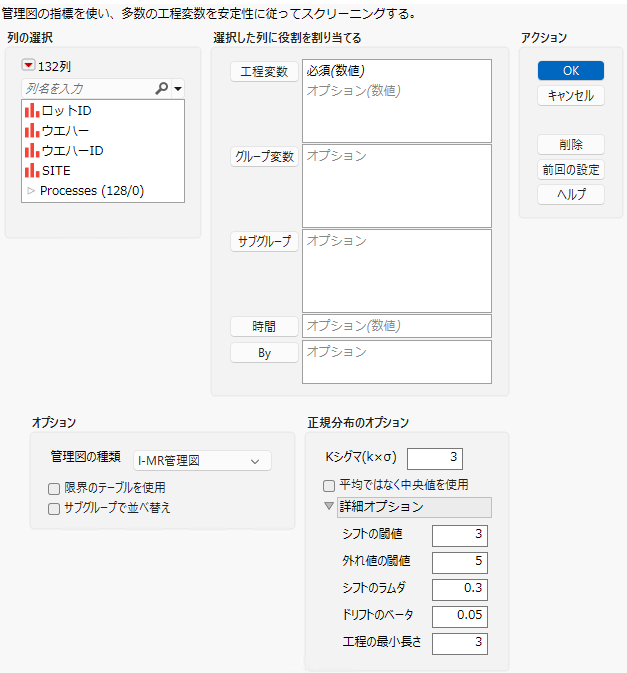Image resolution: width=627 pixels, height=673 pixels.
Task: Open help with ヘルプ button
Action: click(x=571, y=194)
